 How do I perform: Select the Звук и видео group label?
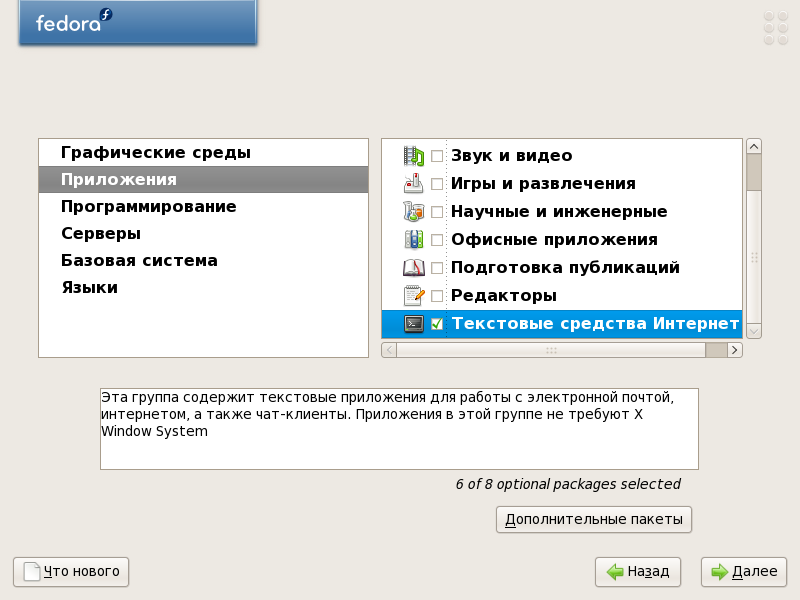pos(512,156)
